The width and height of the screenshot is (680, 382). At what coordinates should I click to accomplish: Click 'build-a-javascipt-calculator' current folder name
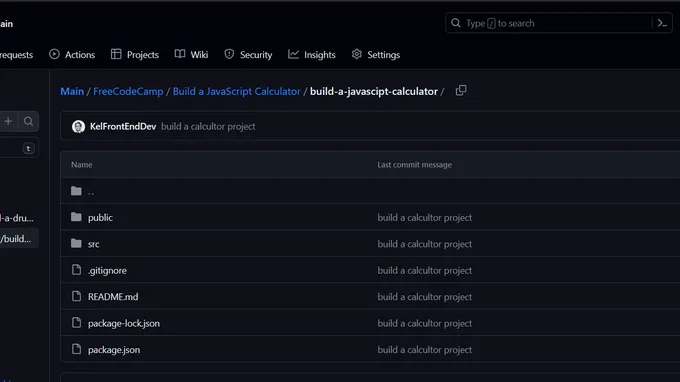tap(374, 91)
